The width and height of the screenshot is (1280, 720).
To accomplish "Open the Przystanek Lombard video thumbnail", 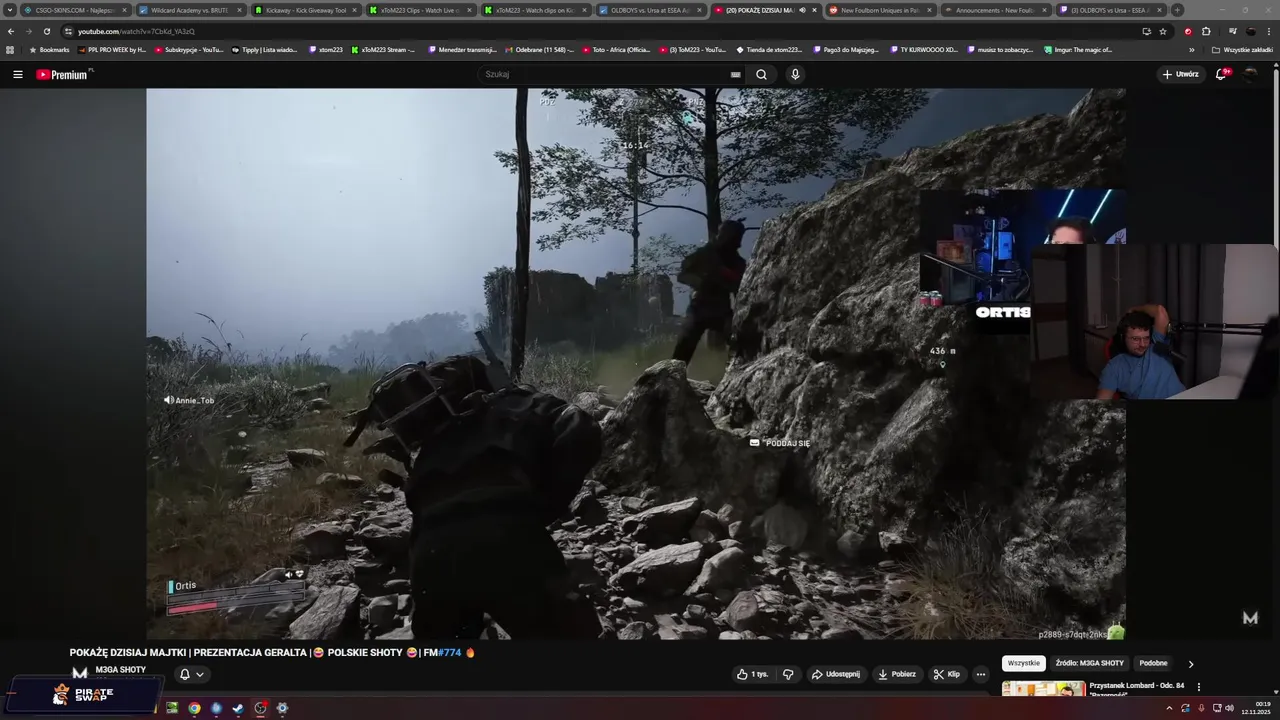I will [x=1043, y=688].
